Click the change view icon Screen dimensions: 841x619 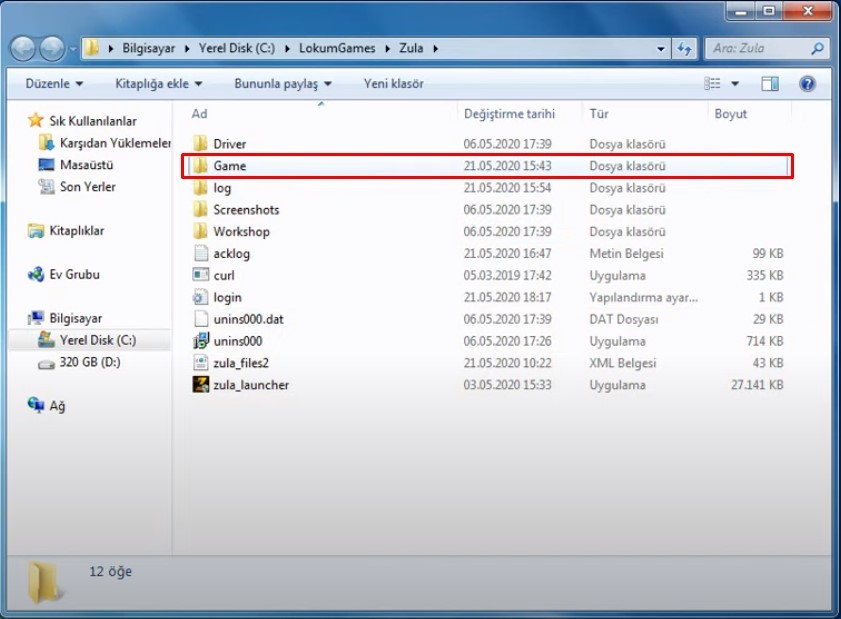(x=712, y=84)
